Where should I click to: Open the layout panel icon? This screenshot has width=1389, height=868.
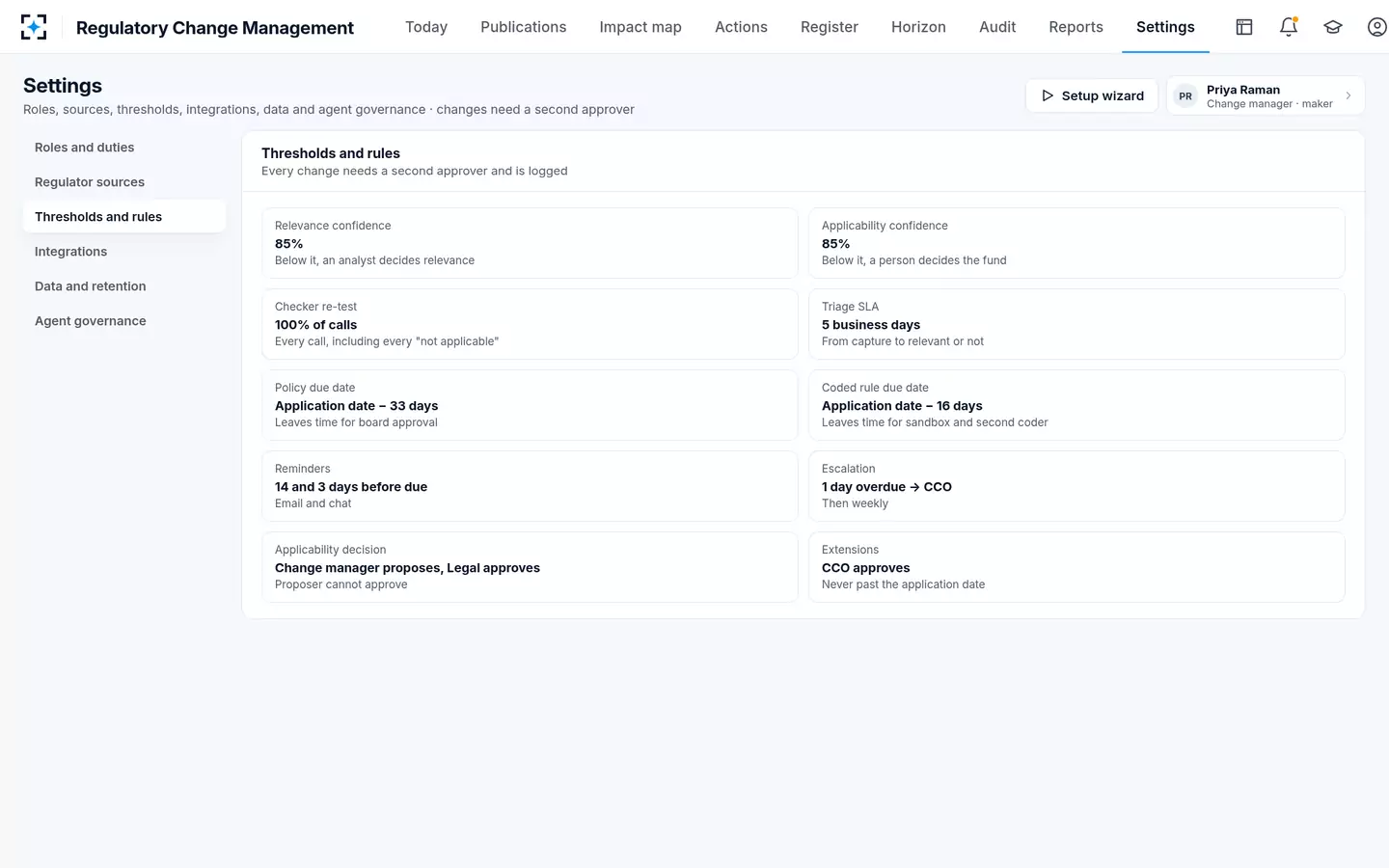coord(1244,27)
